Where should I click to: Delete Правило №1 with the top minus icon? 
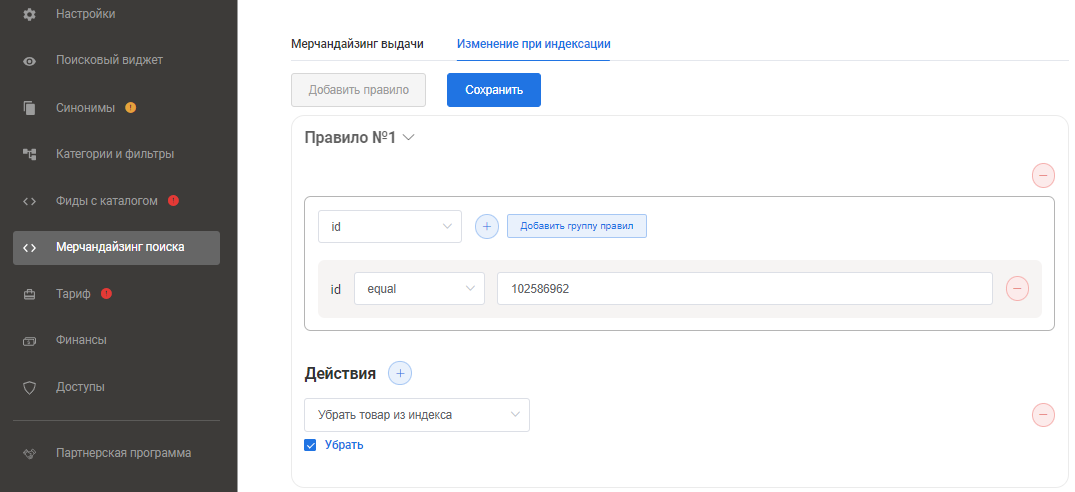(x=1043, y=176)
